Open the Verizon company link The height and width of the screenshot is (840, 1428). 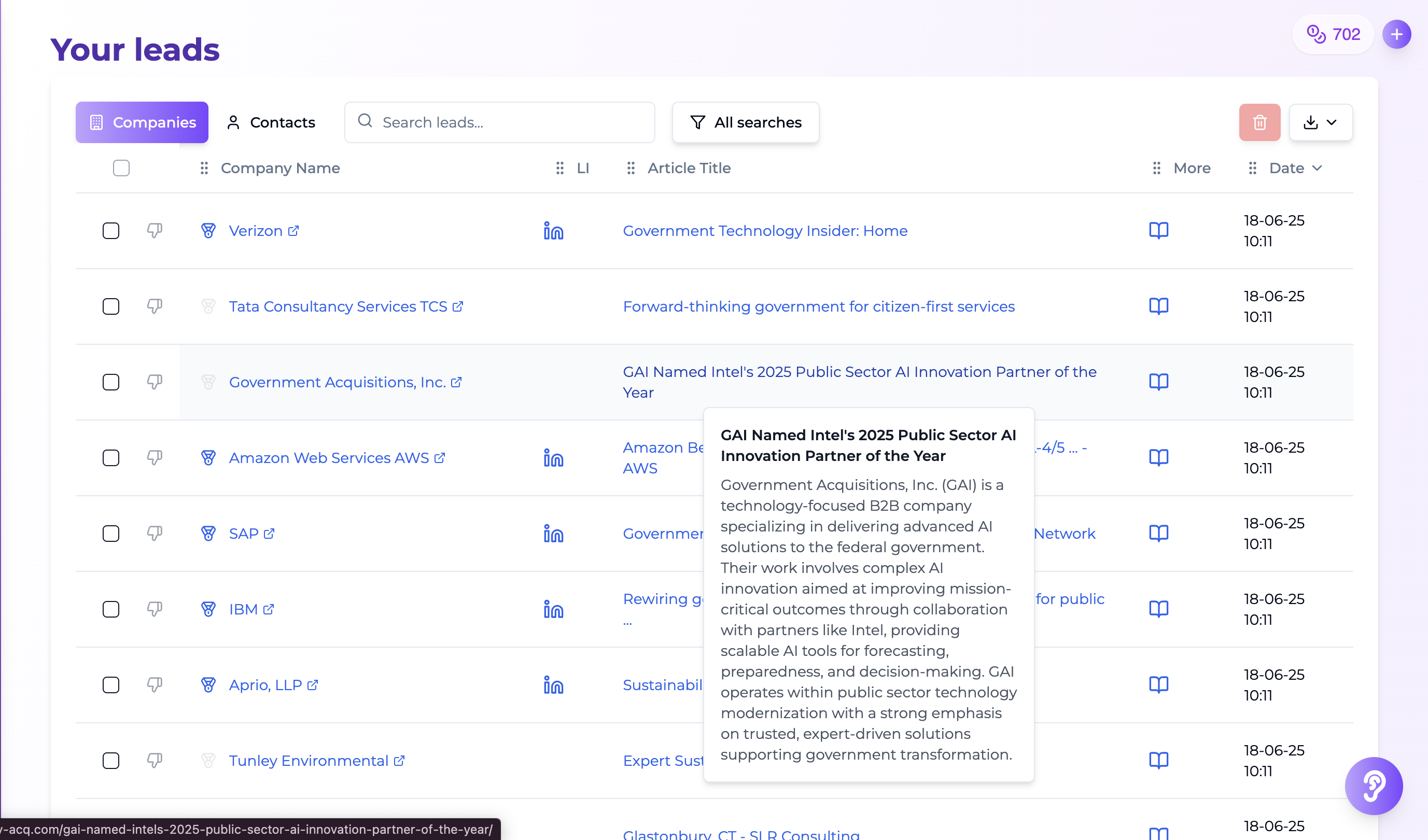pyautogui.click(x=263, y=231)
